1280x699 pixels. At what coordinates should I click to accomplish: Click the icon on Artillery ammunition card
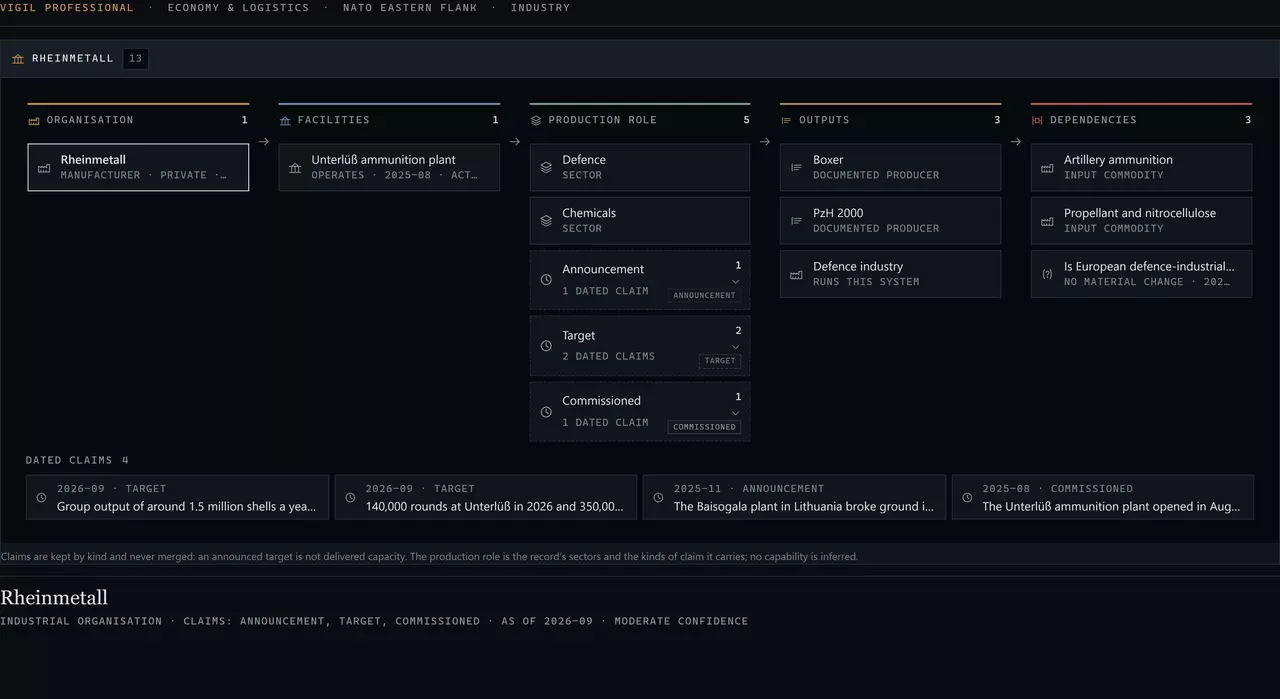coord(1047,168)
